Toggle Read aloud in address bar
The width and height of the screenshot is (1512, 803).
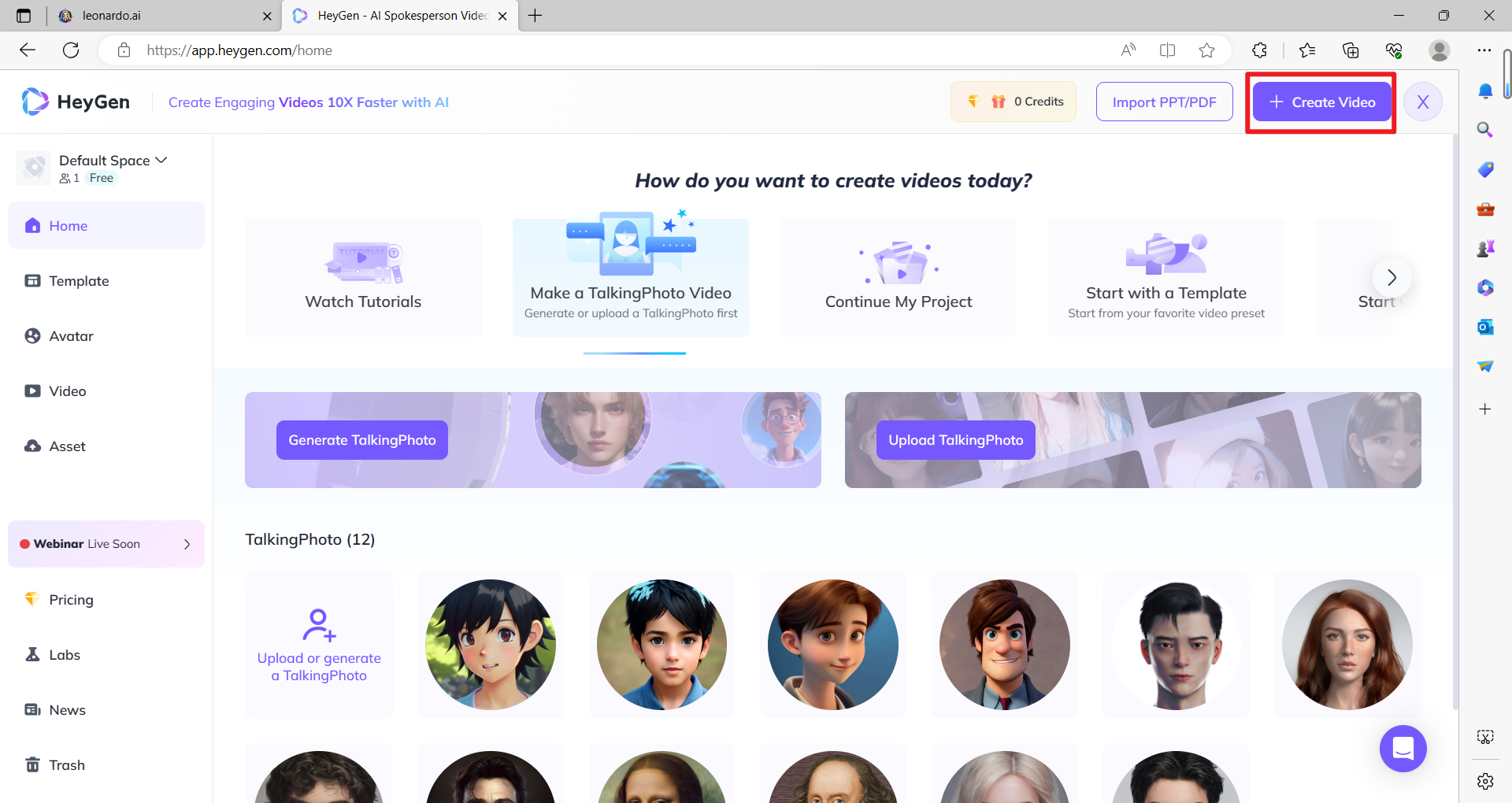click(1128, 50)
